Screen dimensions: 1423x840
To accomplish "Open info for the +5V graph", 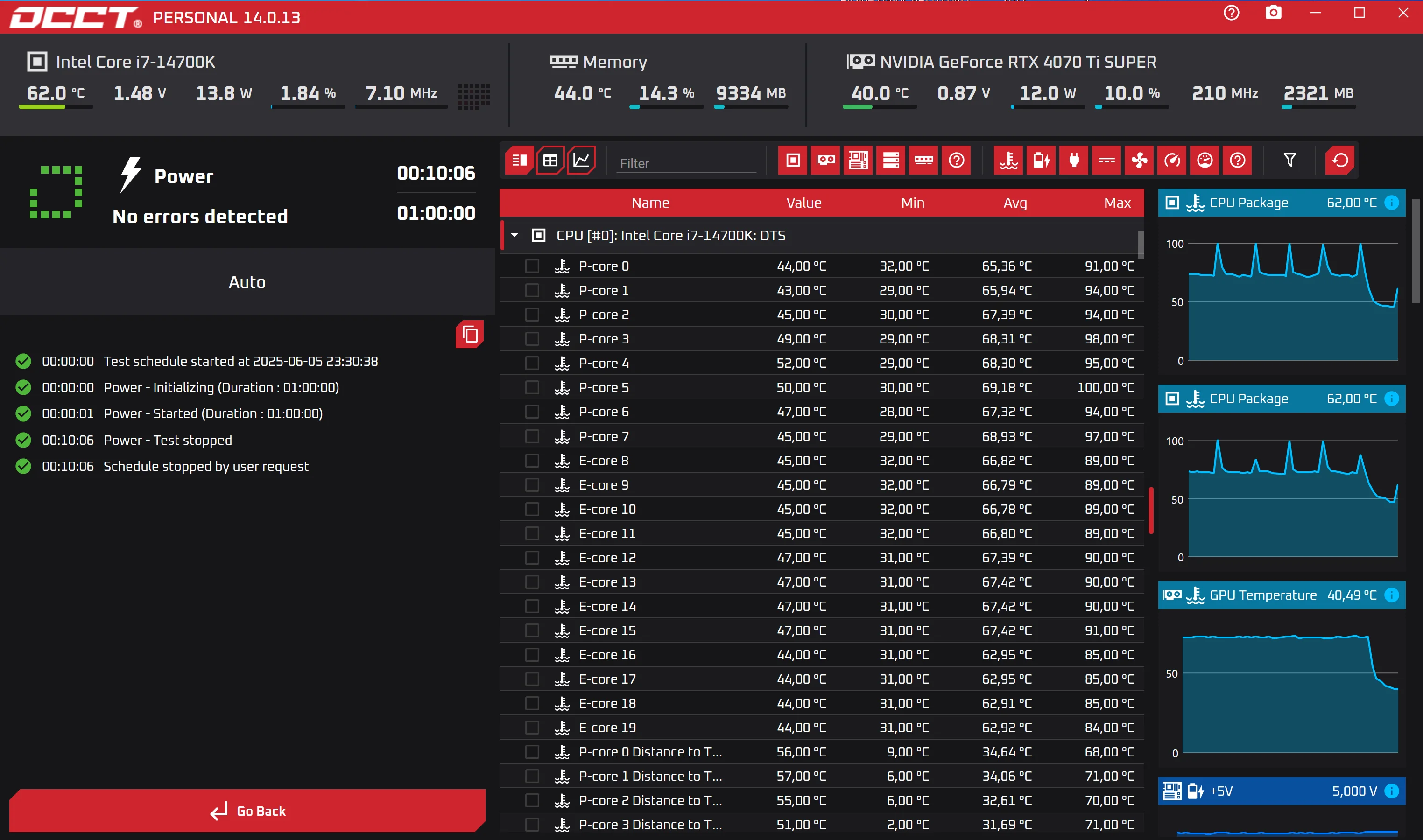I will click(x=1391, y=791).
